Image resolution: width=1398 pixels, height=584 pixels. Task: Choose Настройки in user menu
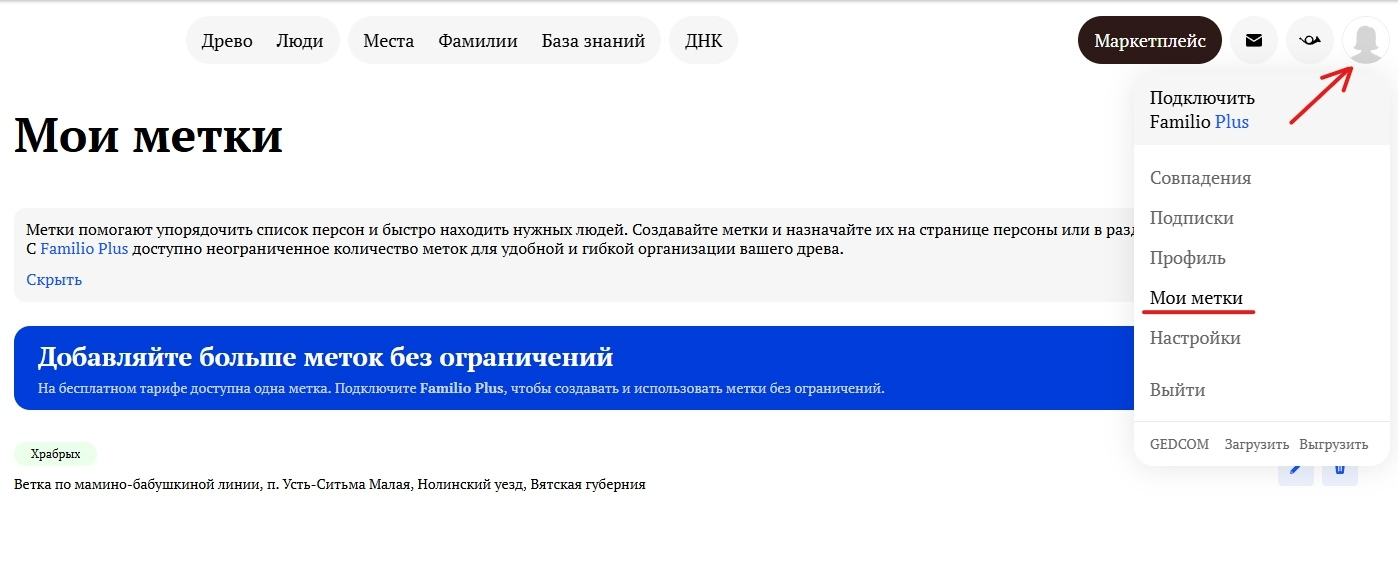click(x=1195, y=338)
